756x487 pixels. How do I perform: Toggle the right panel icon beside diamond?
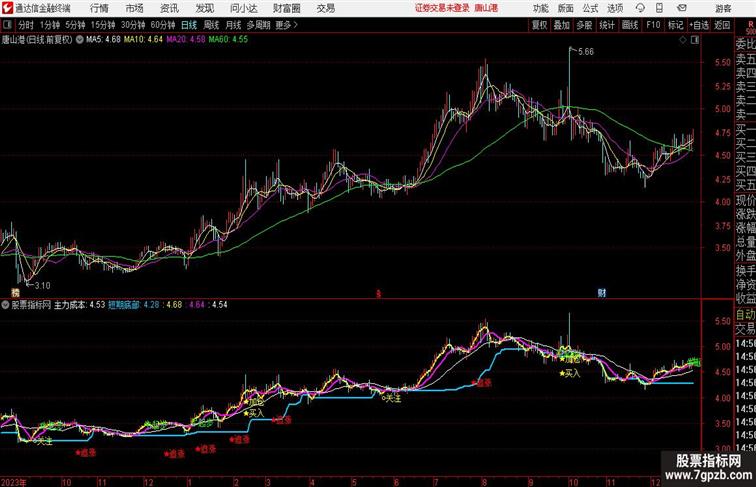[x=695, y=40]
